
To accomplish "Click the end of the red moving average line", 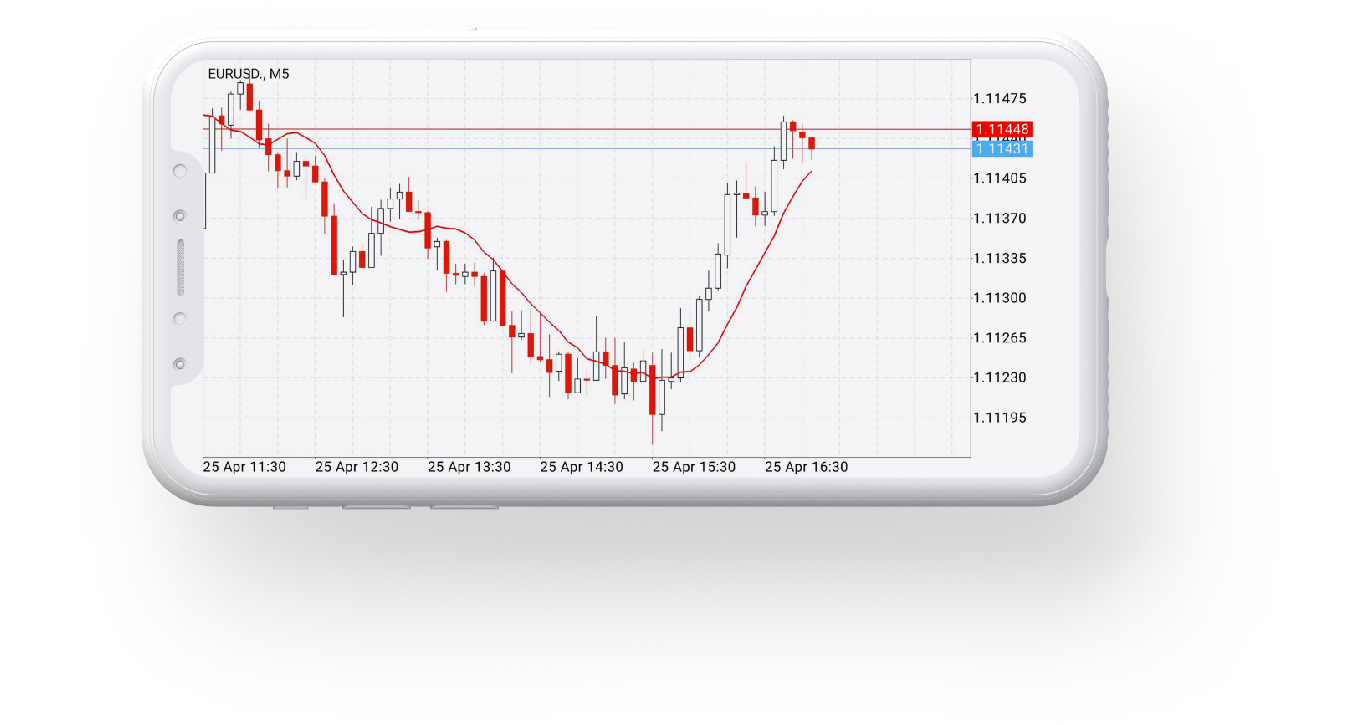I will [810, 172].
